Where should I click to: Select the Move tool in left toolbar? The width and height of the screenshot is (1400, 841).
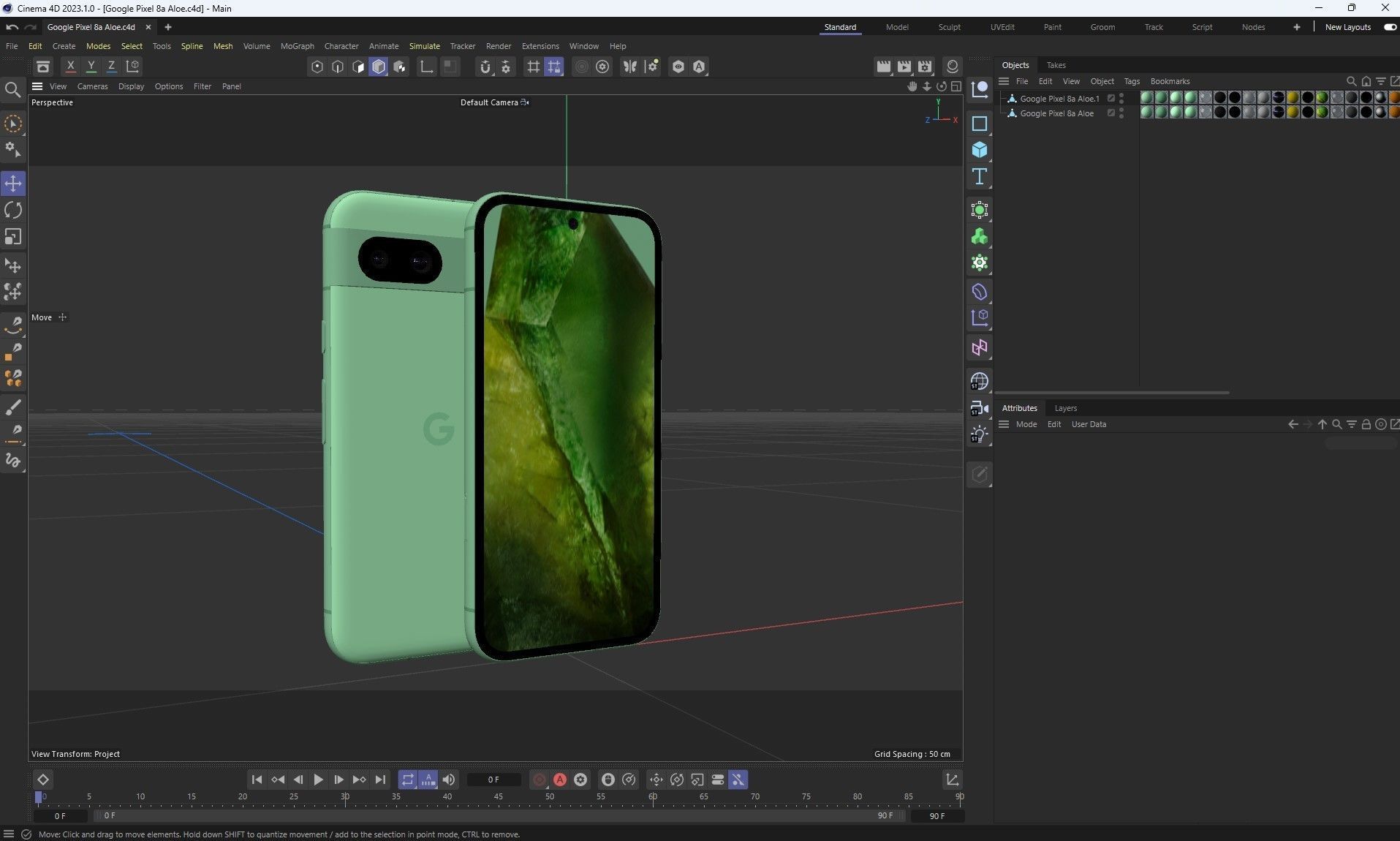[13, 183]
